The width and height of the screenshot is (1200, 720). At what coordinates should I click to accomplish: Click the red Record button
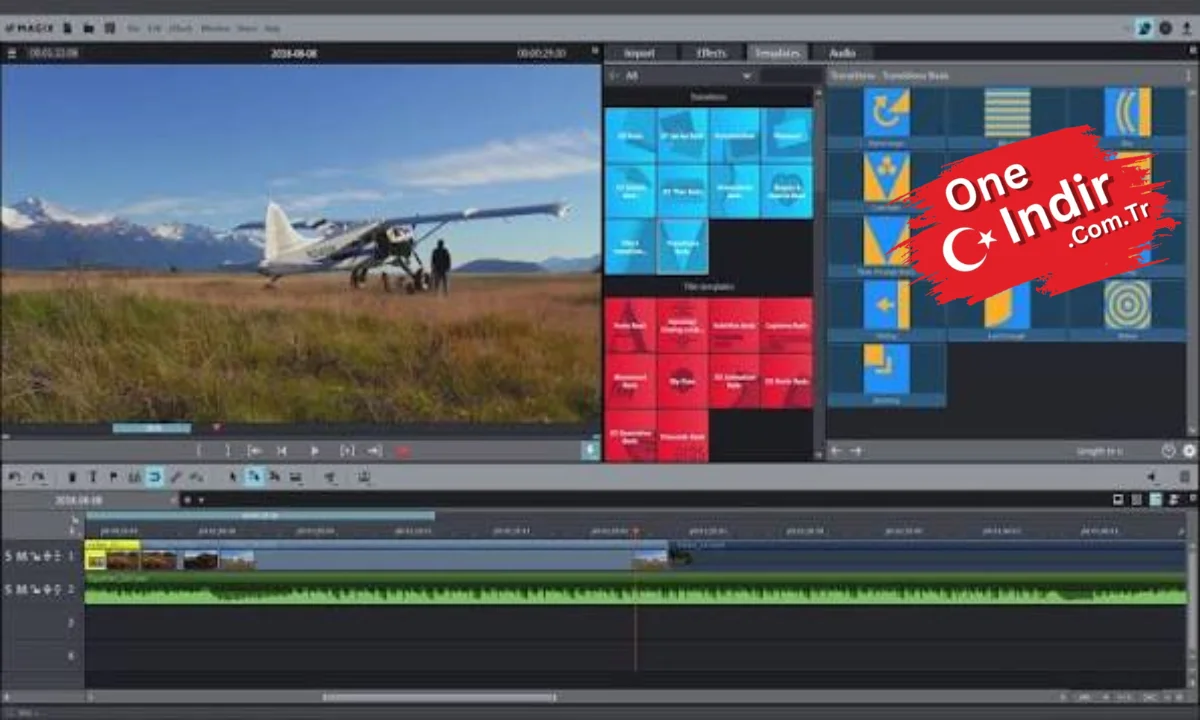[x=403, y=451]
